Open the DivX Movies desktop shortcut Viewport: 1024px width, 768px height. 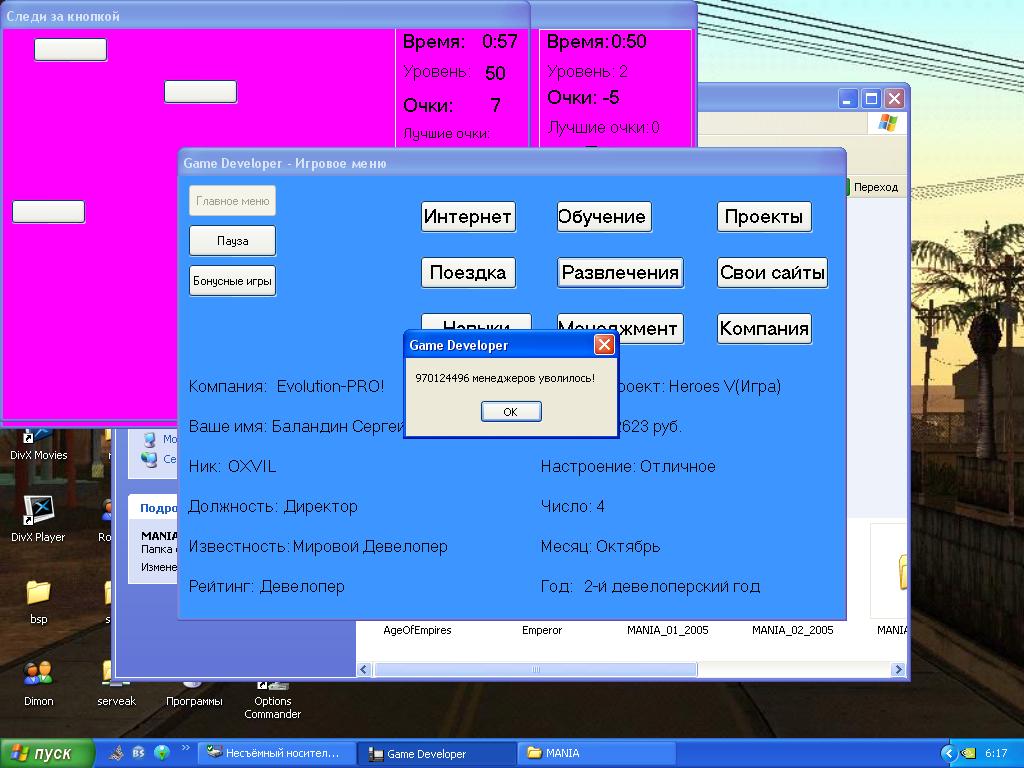pos(39,444)
